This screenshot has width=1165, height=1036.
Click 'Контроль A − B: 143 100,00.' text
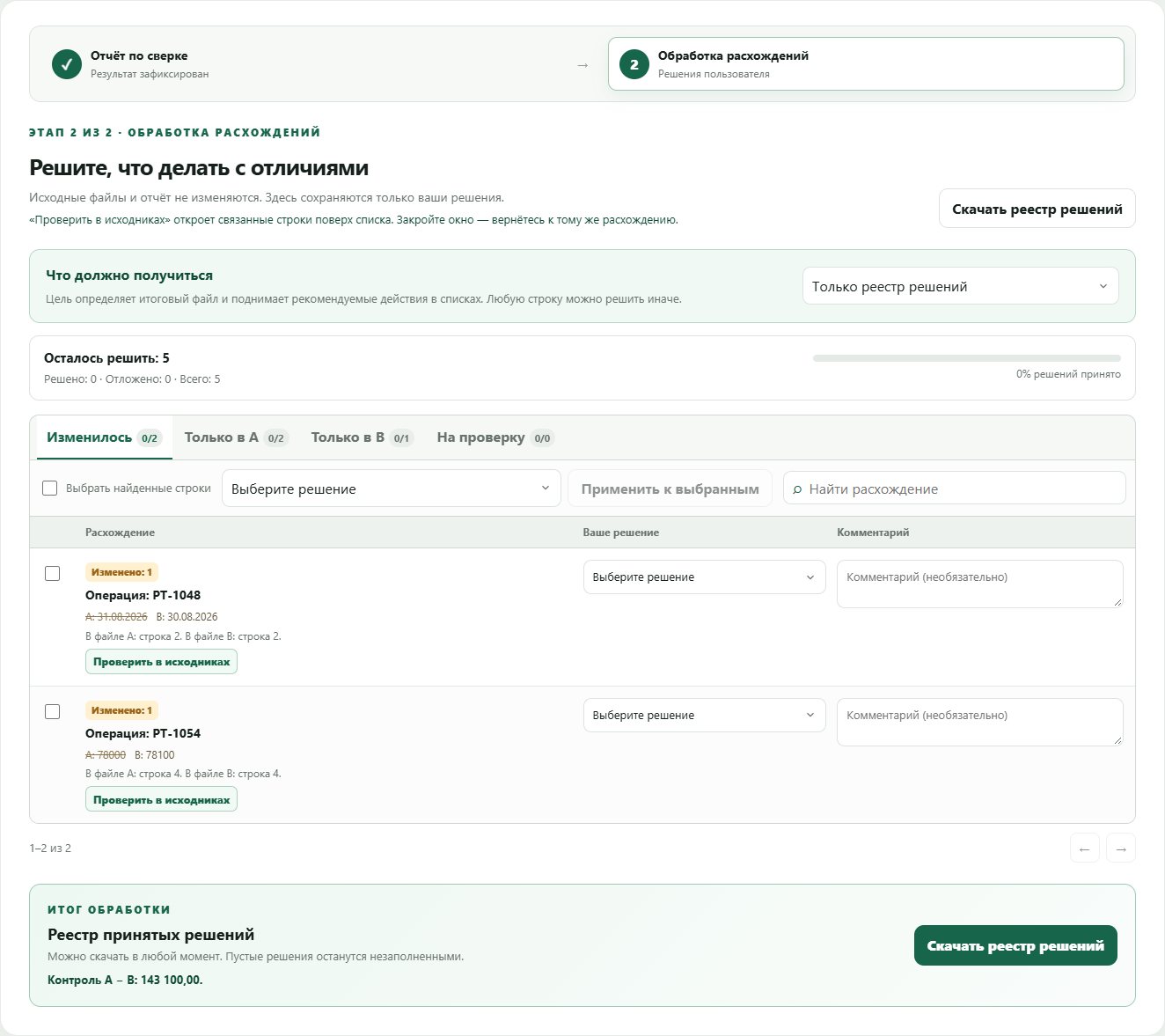coord(125,980)
